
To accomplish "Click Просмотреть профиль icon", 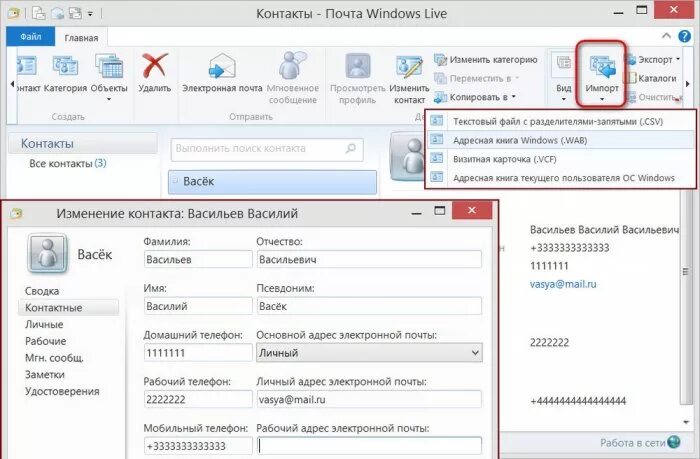I will point(357,78).
